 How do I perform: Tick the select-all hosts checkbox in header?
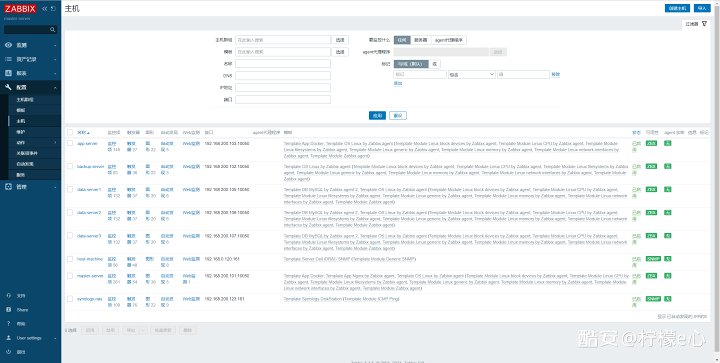pyautogui.click(x=70, y=132)
